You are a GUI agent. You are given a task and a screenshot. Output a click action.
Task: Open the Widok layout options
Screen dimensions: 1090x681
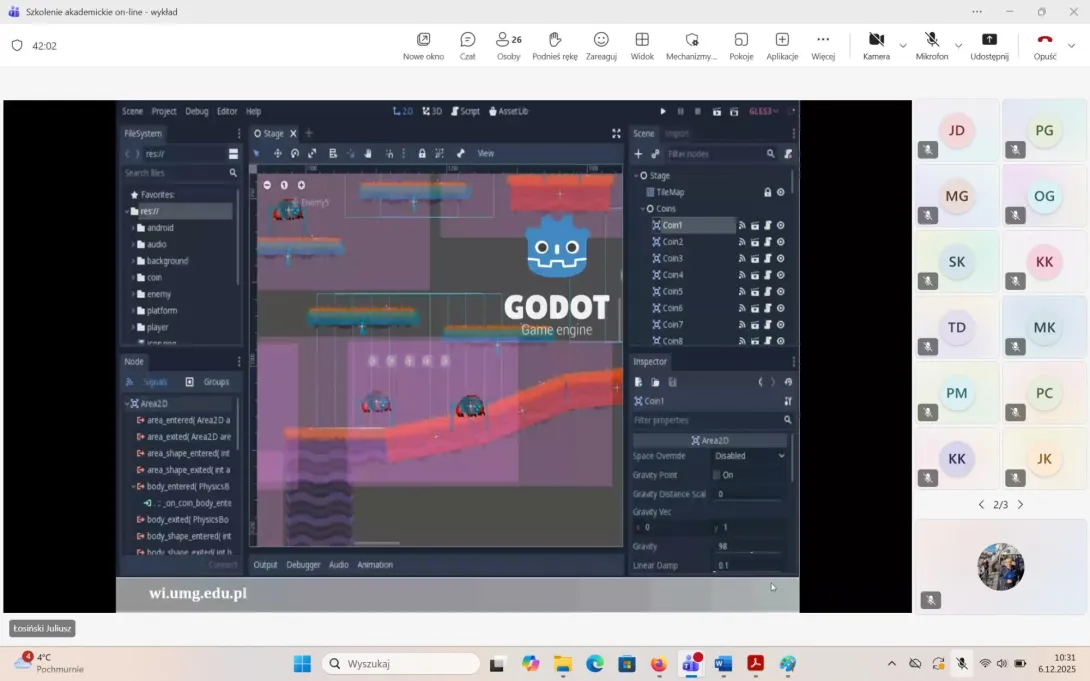pyautogui.click(x=642, y=45)
